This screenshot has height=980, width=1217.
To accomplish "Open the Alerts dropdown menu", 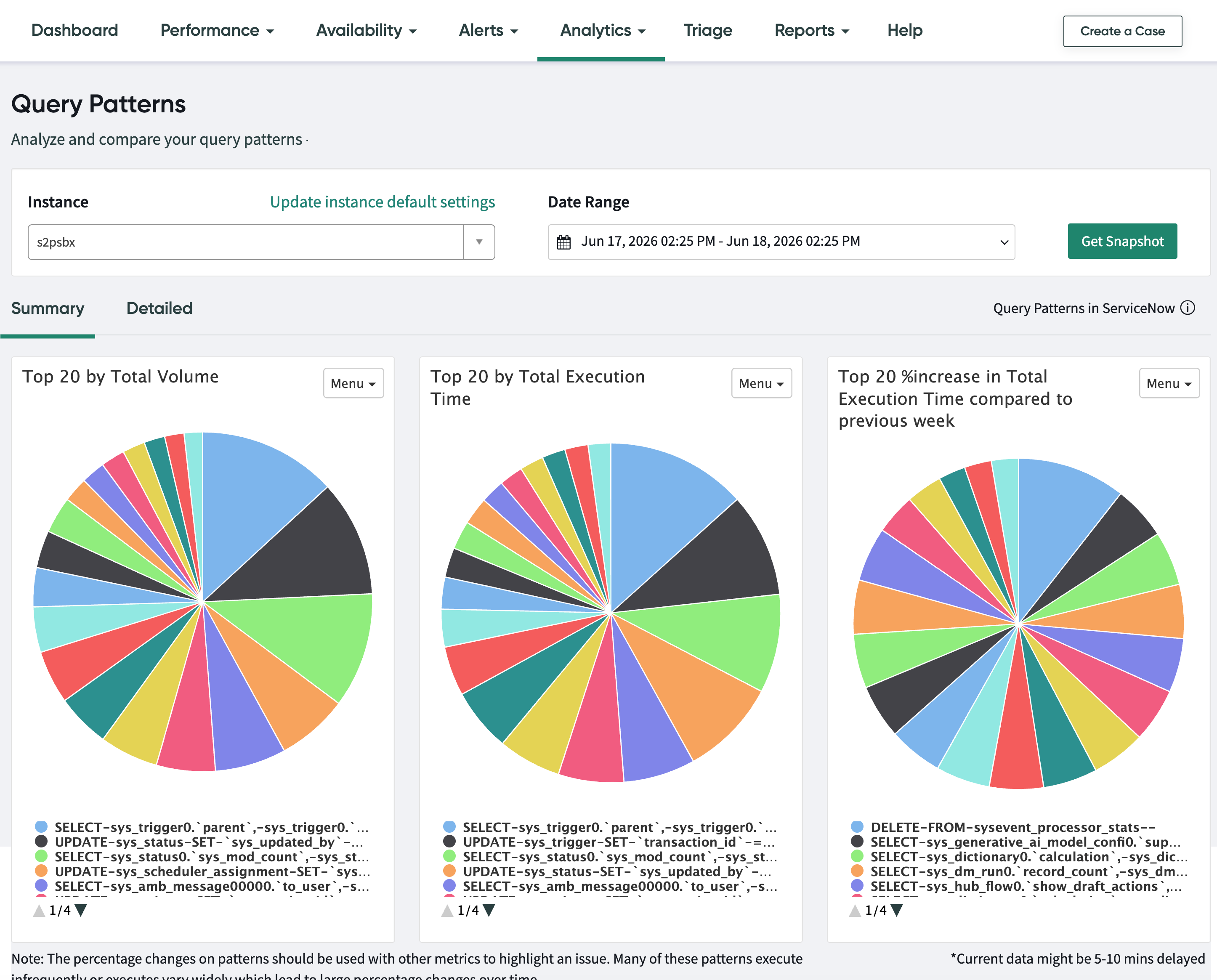I will click(x=488, y=30).
